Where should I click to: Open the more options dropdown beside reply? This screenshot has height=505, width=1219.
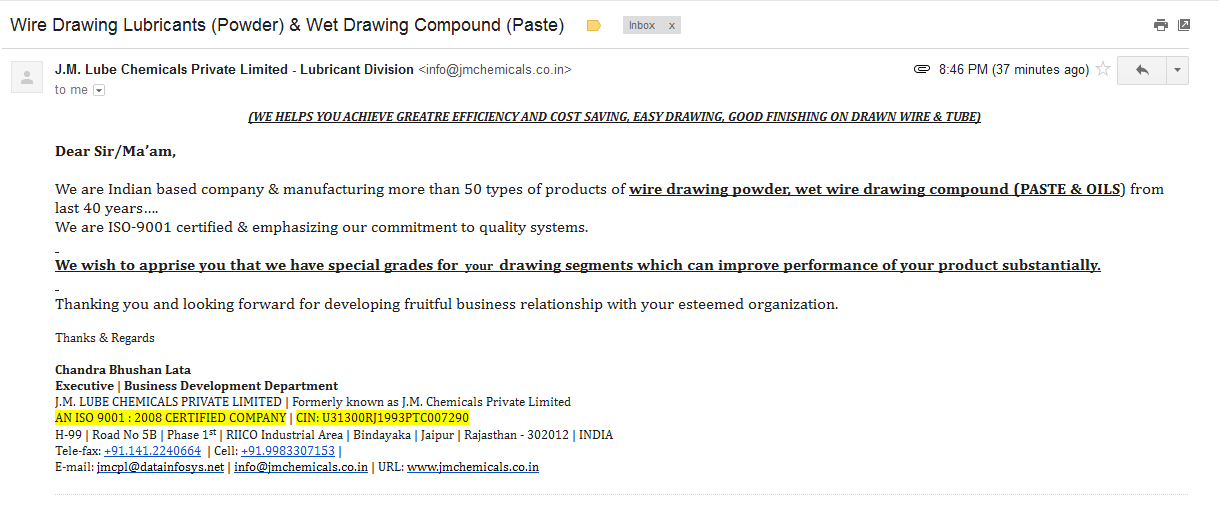click(1177, 70)
